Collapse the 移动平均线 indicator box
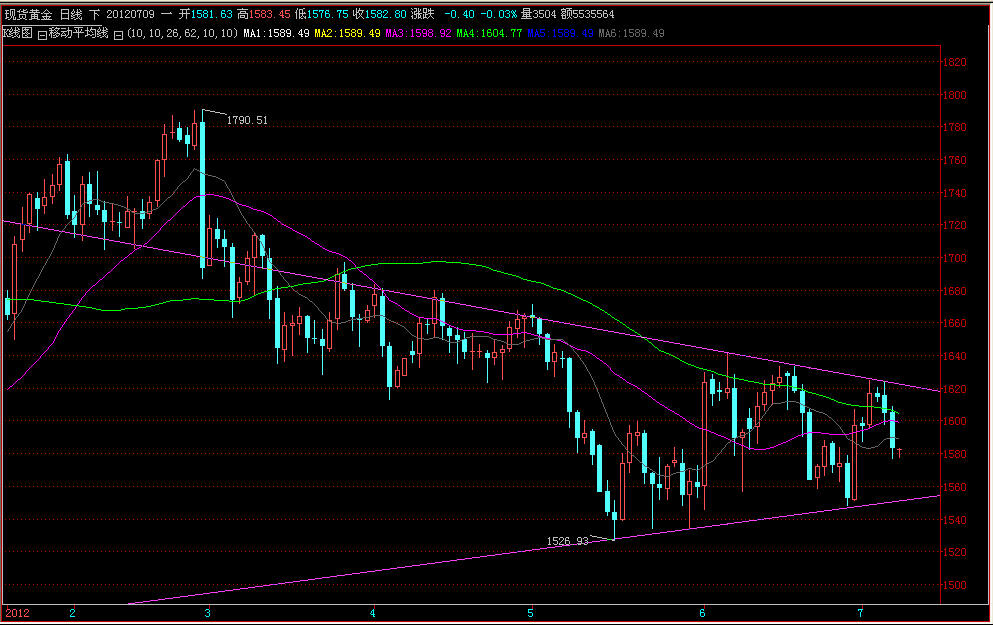 [42, 35]
